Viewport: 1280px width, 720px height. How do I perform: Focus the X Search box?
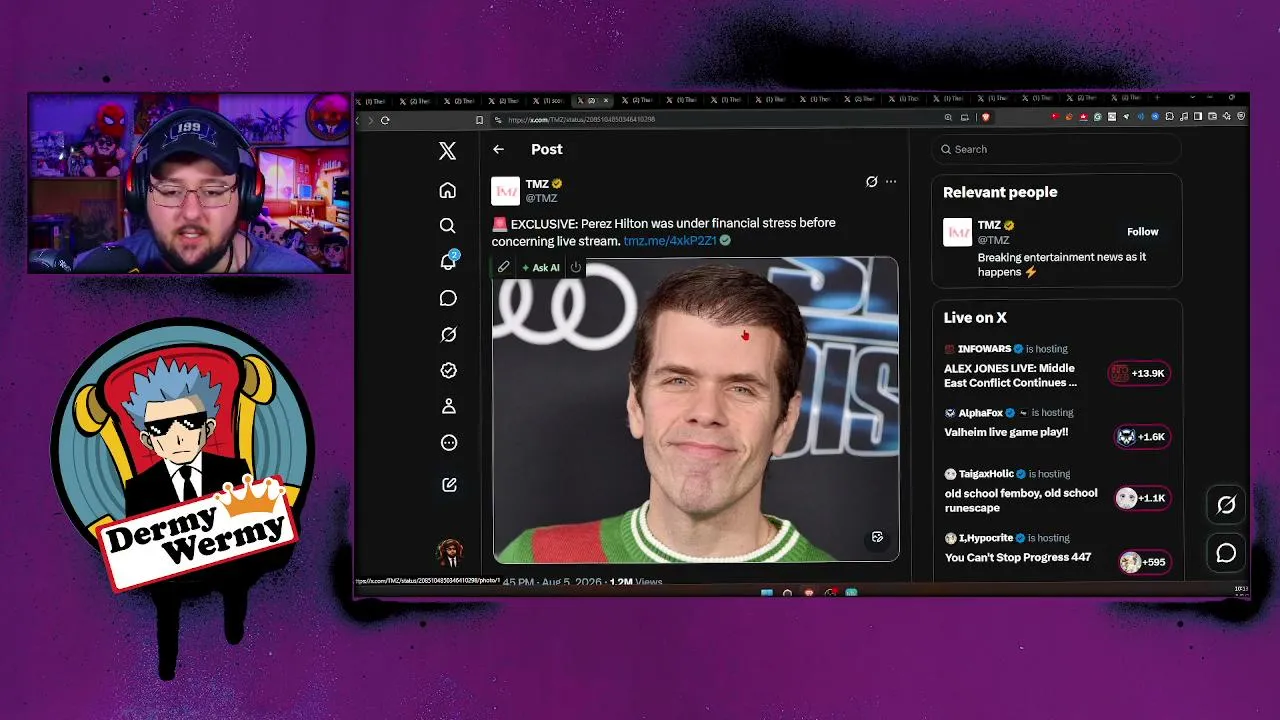point(1056,149)
